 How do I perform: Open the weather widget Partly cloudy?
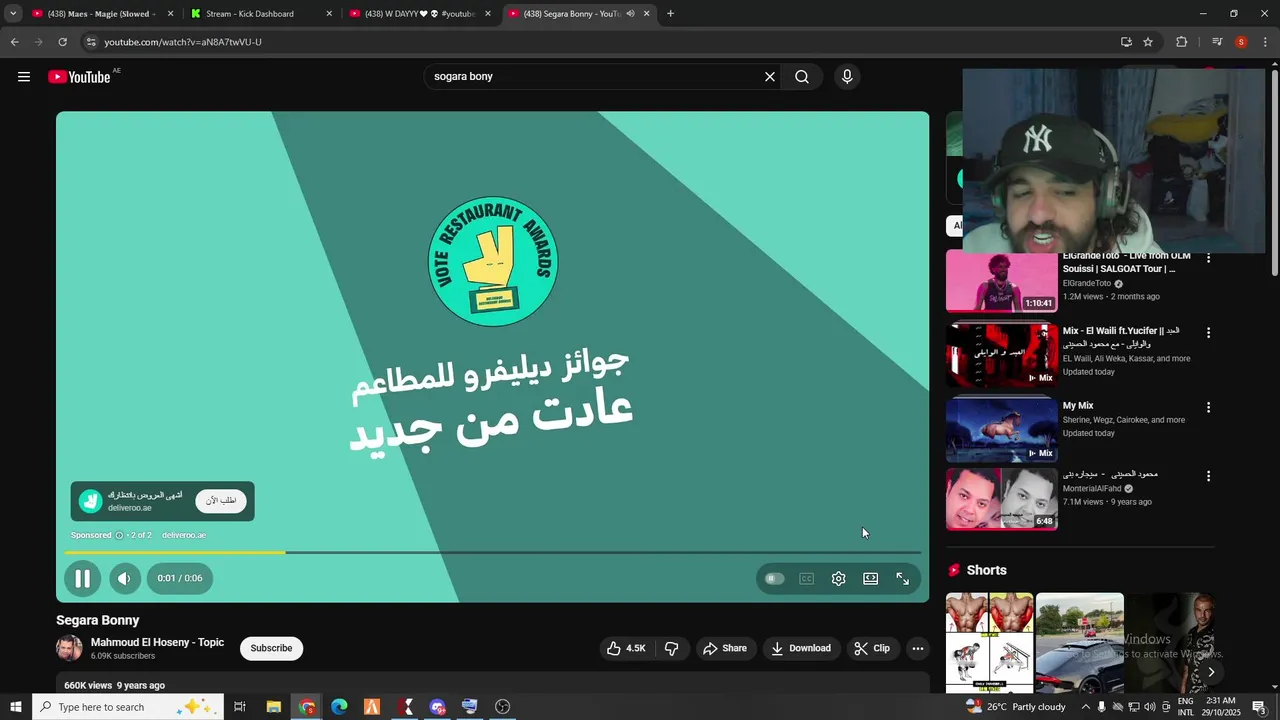1016,707
